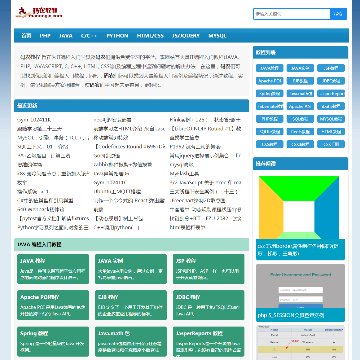Open the HTML/CSS navigation menu item
The image size is (360, 360).
(150, 36)
